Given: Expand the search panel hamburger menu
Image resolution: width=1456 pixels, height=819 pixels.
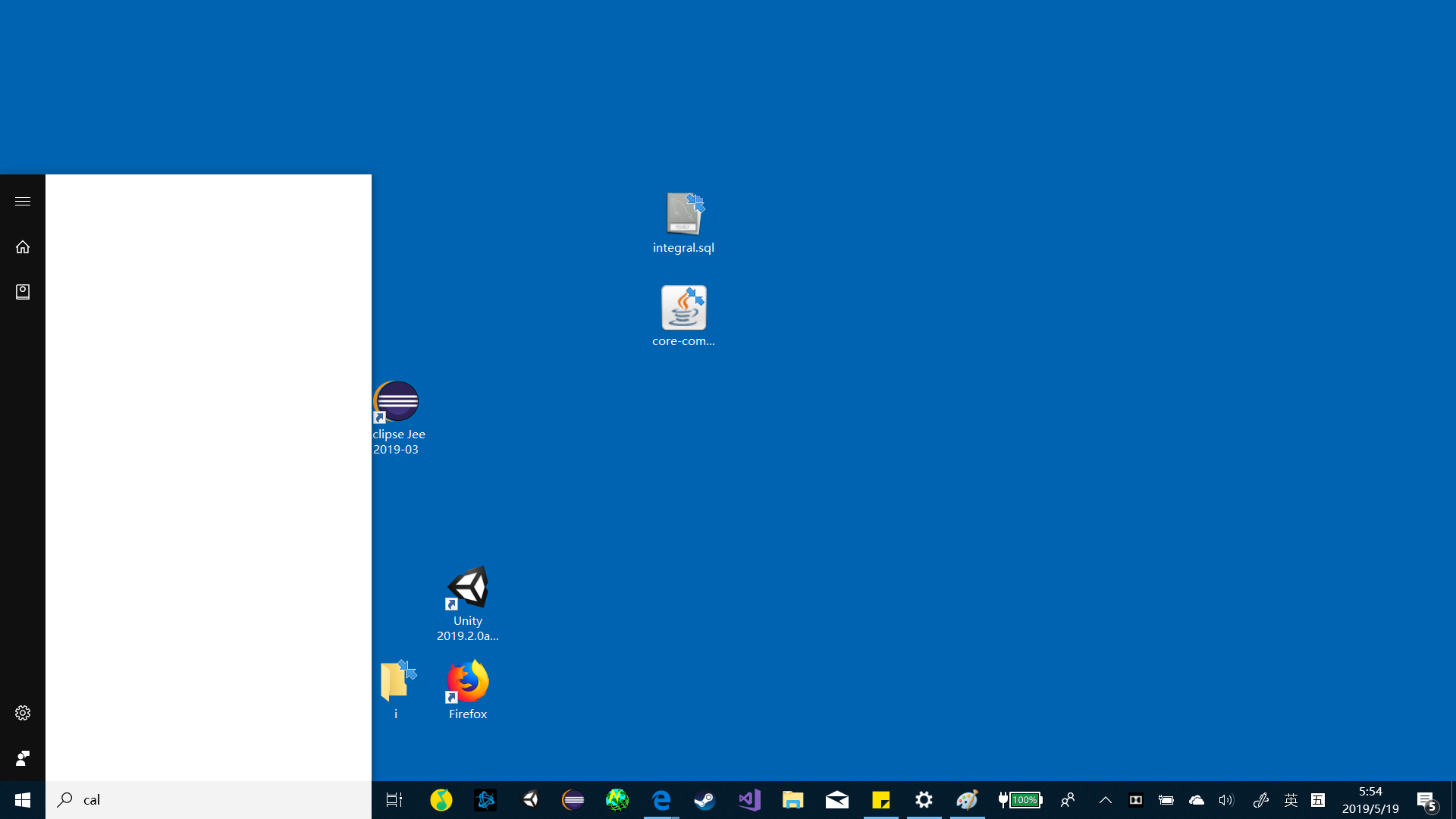Looking at the screenshot, I should (23, 201).
